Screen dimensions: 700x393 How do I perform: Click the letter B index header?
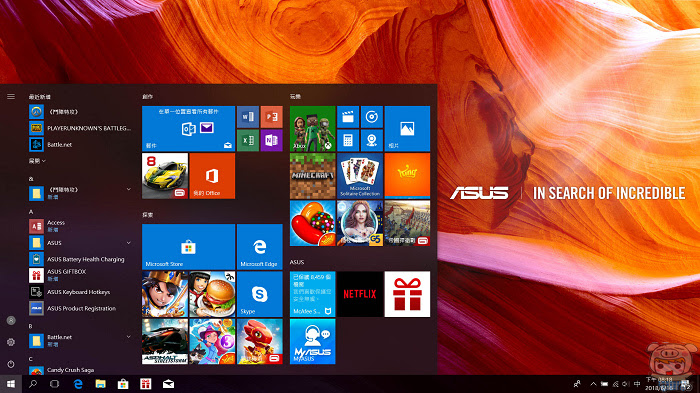point(30,326)
